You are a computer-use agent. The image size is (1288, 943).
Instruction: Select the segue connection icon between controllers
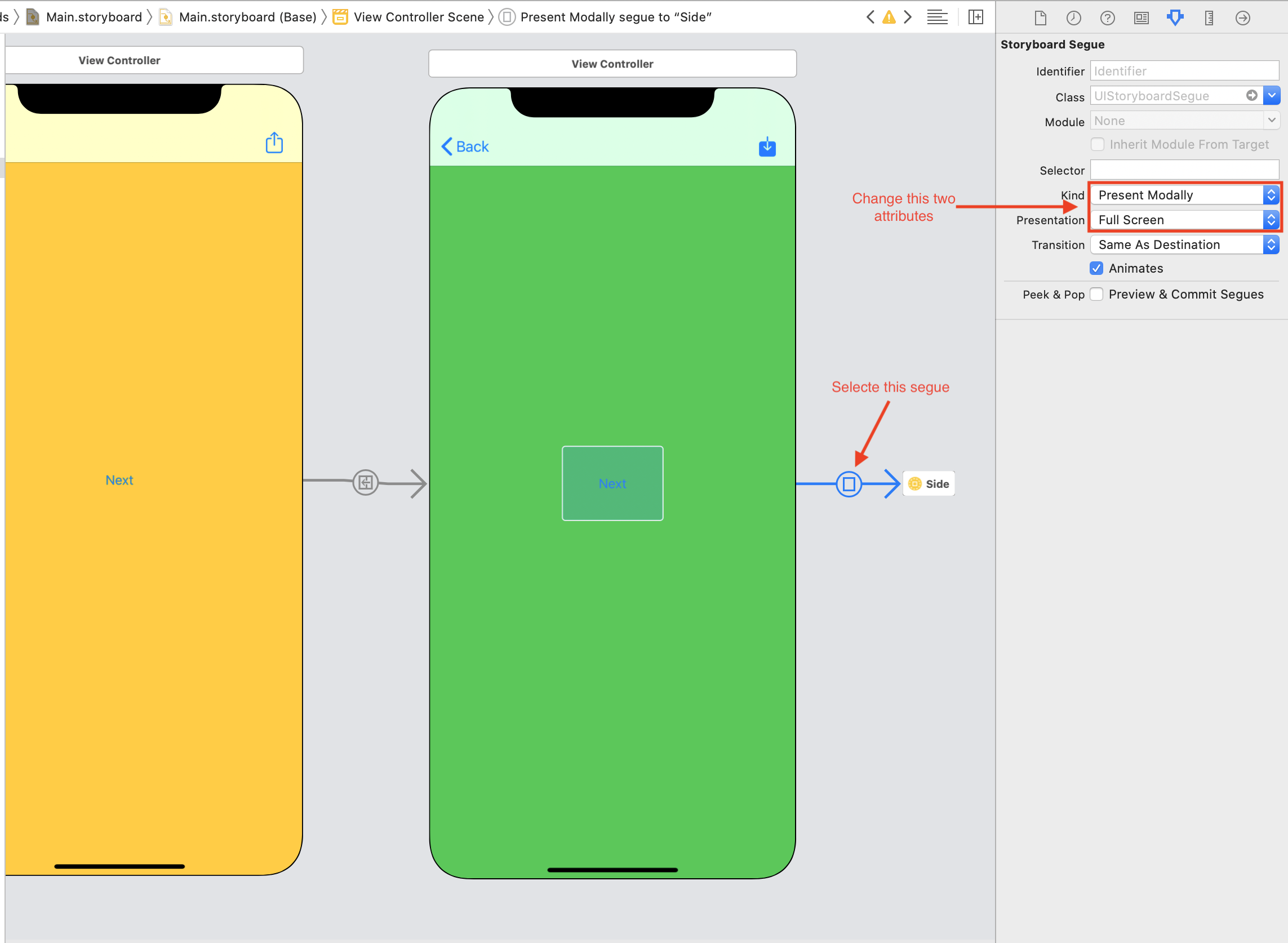[x=849, y=484]
